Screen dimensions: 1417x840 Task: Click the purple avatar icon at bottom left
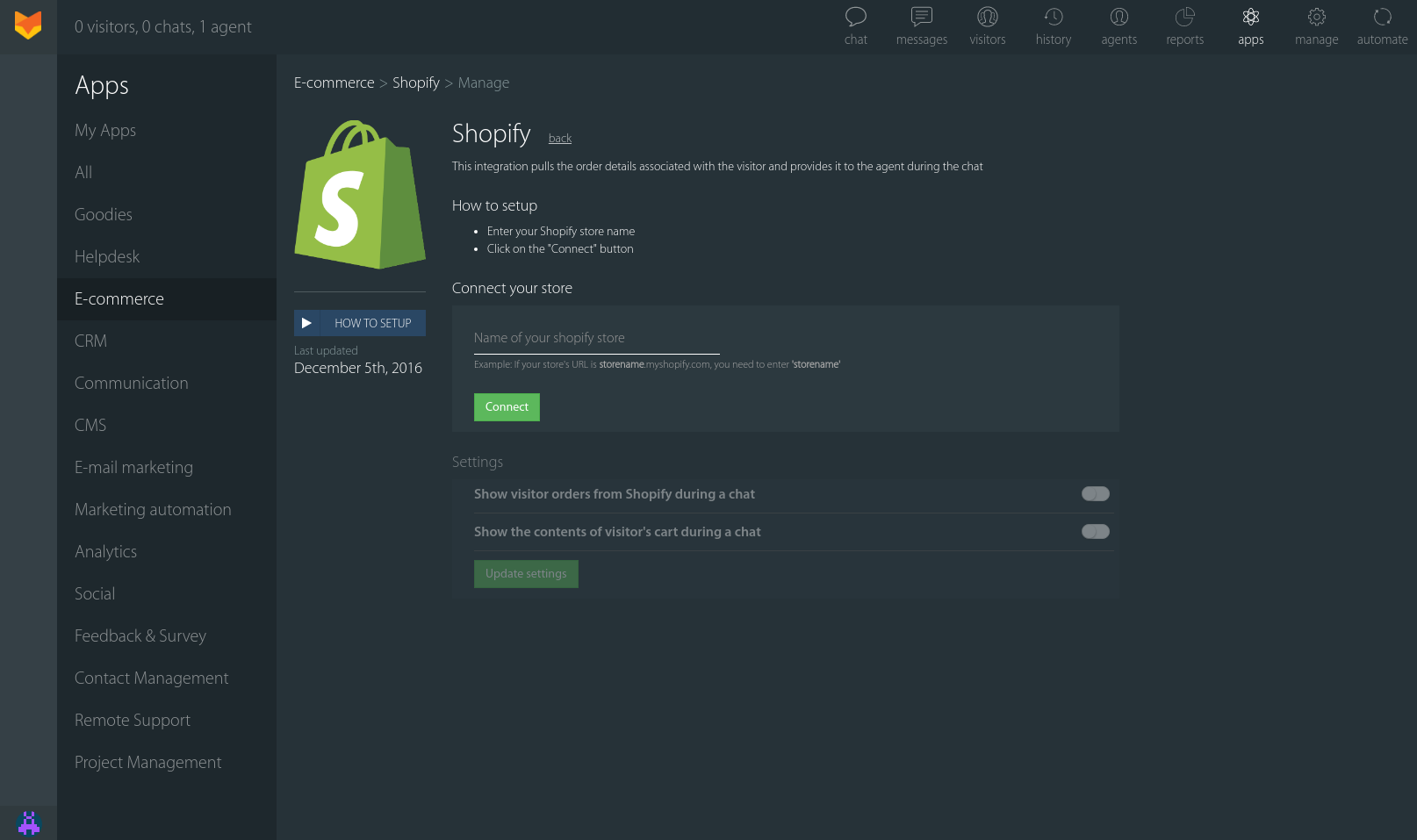[29, 822]
